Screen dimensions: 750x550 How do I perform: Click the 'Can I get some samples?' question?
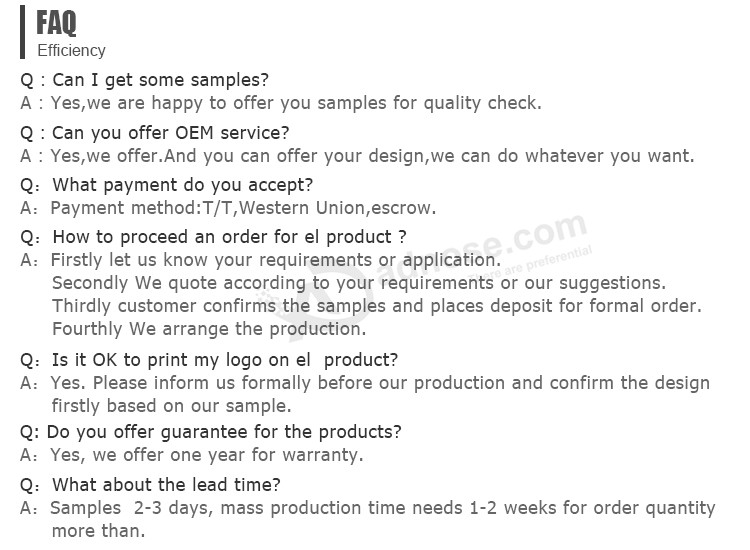pos(144,80)
